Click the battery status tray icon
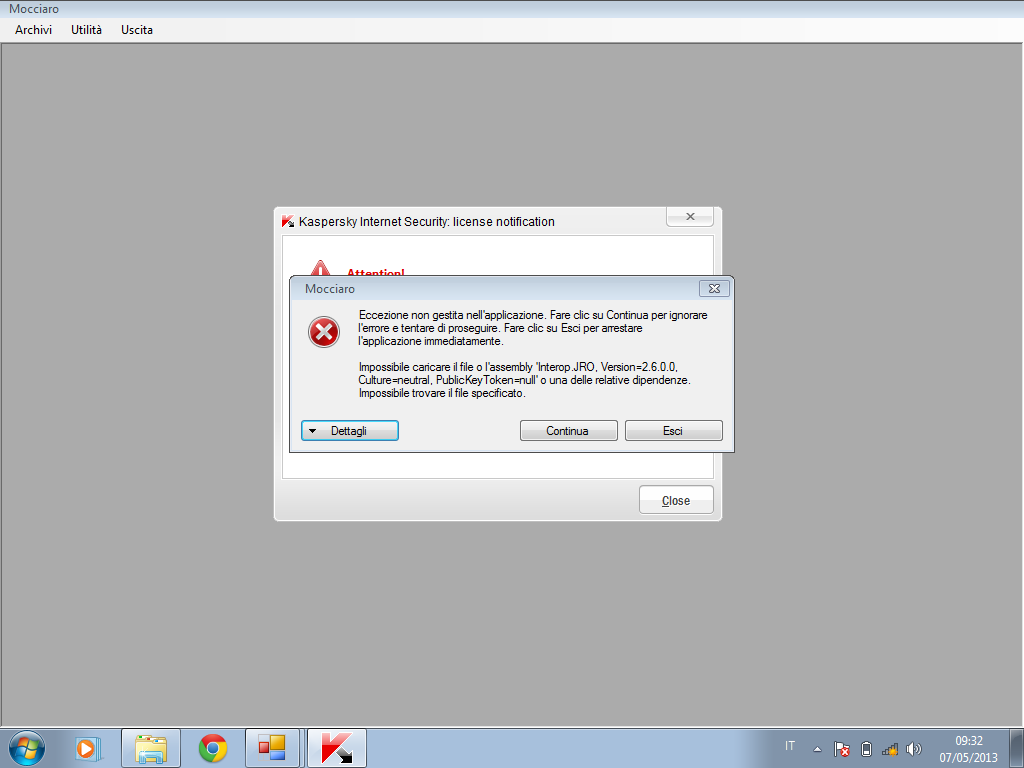 866,749
